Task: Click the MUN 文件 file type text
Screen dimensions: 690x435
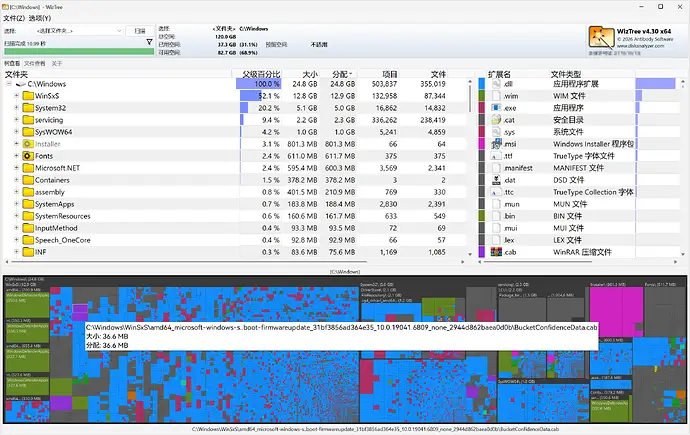Action: (570, 204)
